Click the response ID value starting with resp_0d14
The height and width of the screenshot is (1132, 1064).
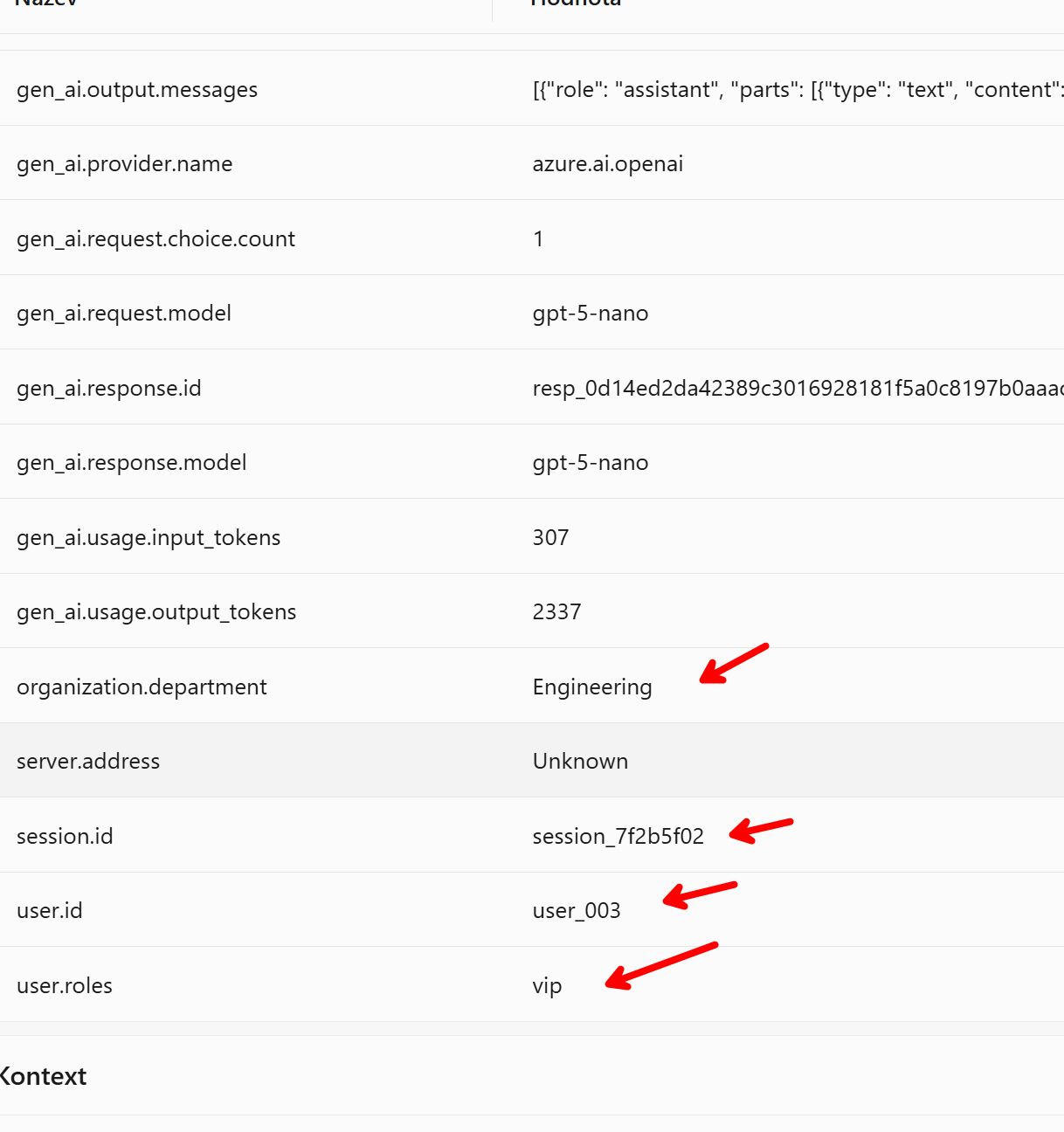pos(797,389)
